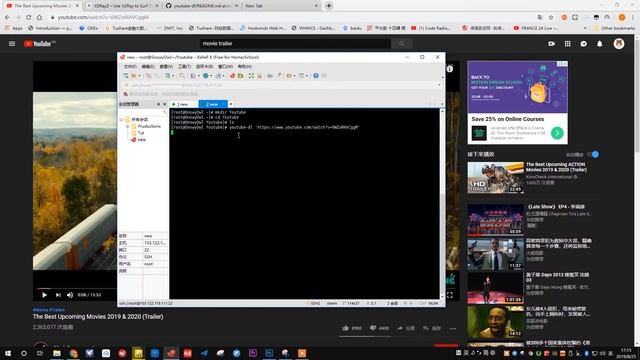The height and width of the screenshot is (360, 640).
Task: Pin the Xshell session manager panel
Action: [x=158, y=104]
